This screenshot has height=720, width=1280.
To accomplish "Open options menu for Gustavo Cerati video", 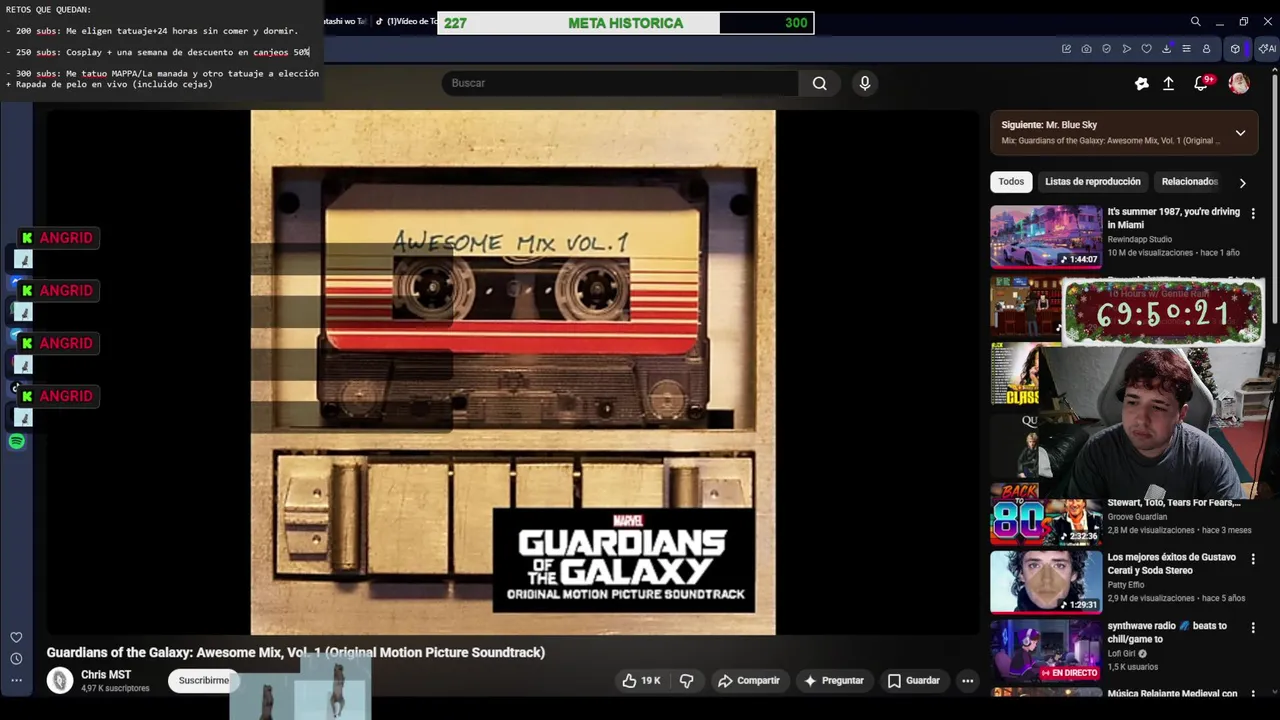I will (1252, 558).
